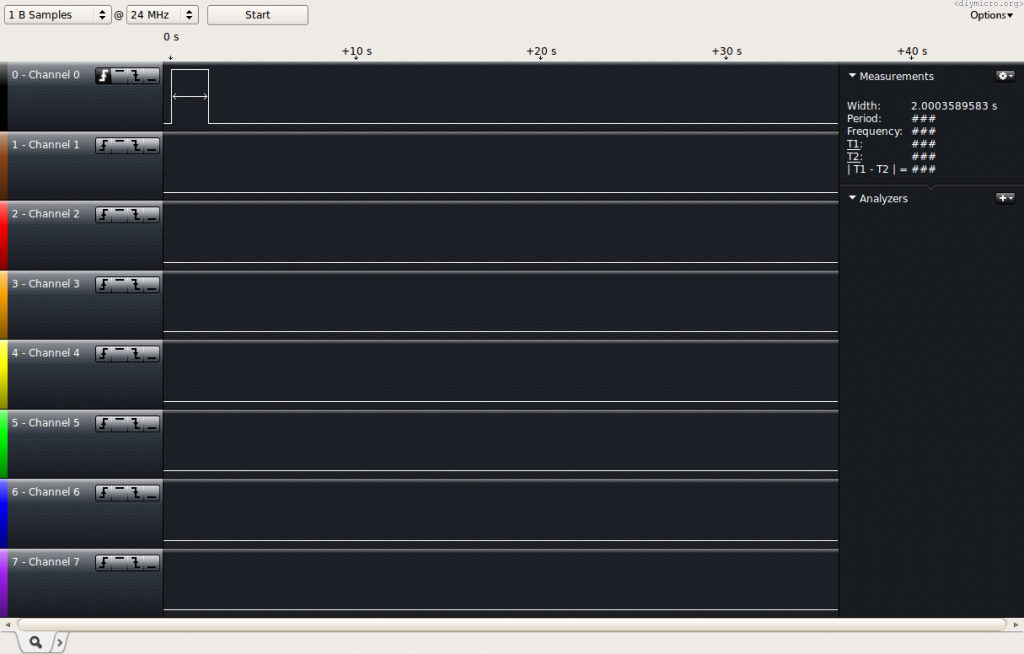Set high level trigger on Channel 4
The image size is (1024, 654).
point(119,354)
